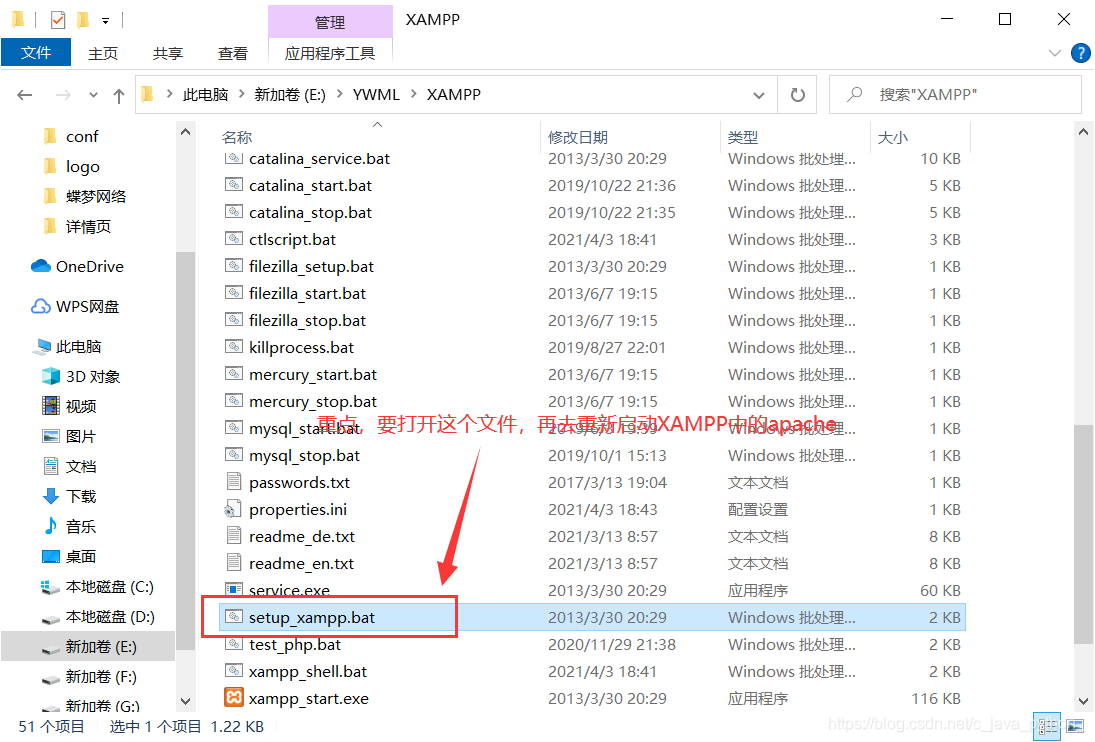Select the mercury_stop.bat file name

coord(313,401)
